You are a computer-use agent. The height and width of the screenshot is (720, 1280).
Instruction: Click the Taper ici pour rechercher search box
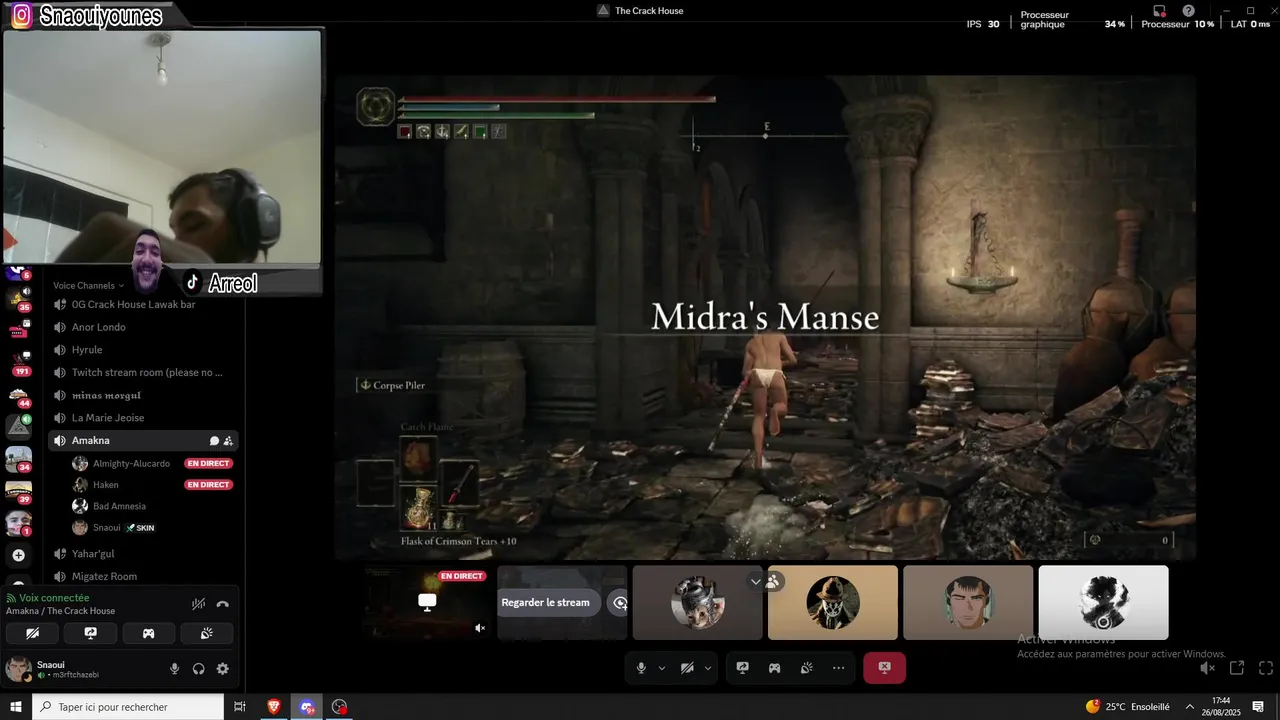coord(128,707)
